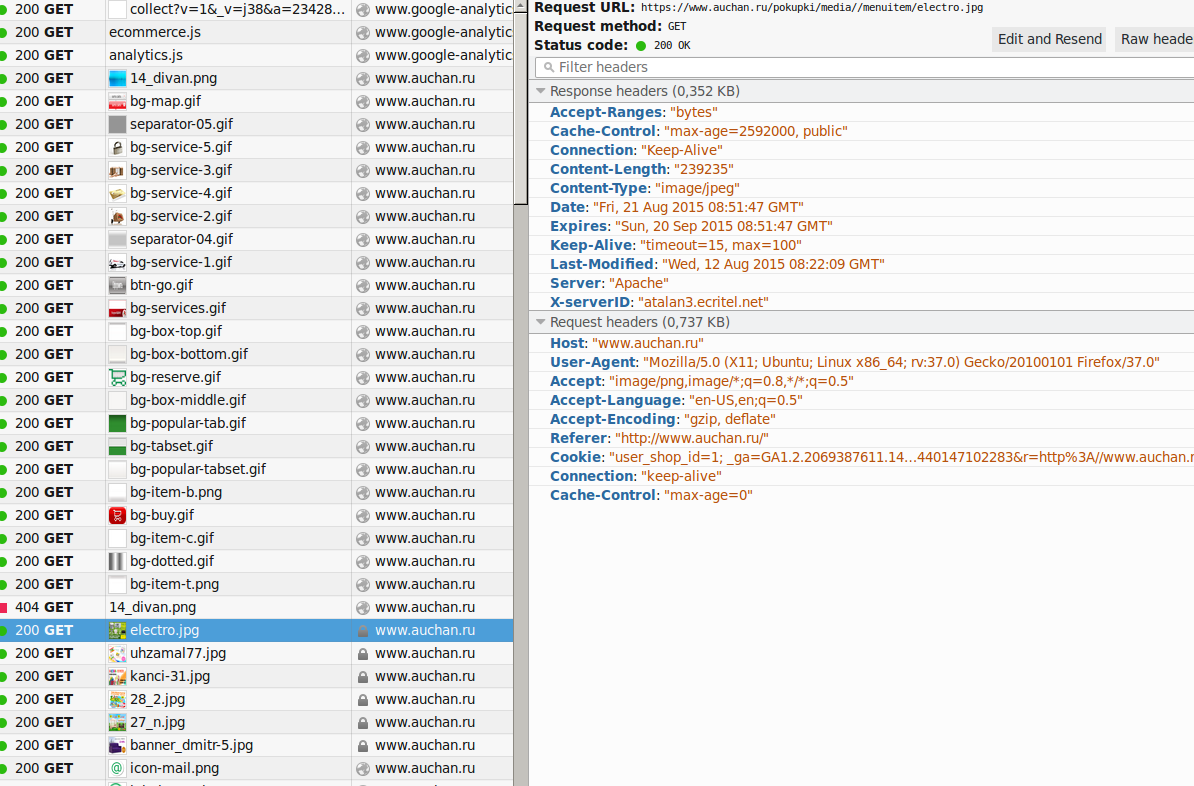Click the Request URL text
This screenshot has height=786, width=1194.
[758, 8]
